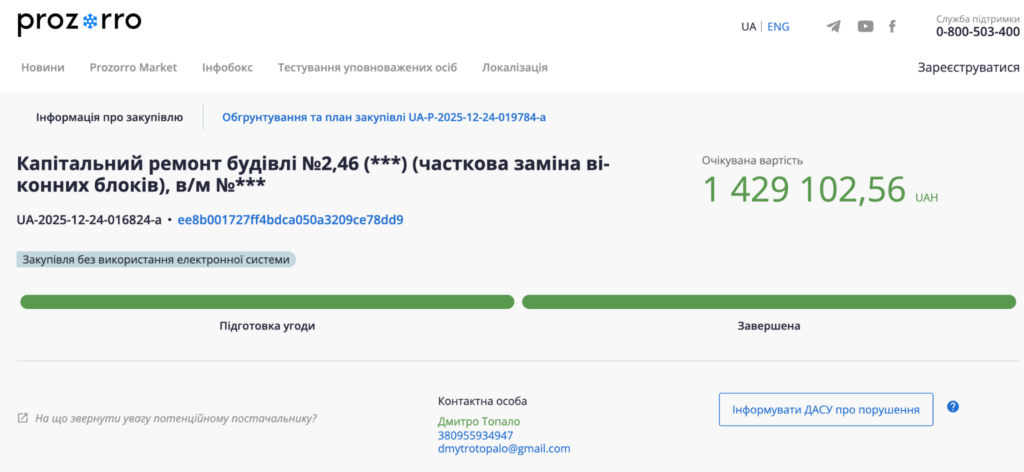This screenshot has width=1024, height=472.
Task: Open the Facebook page icon
Action: tap(892, 26)
